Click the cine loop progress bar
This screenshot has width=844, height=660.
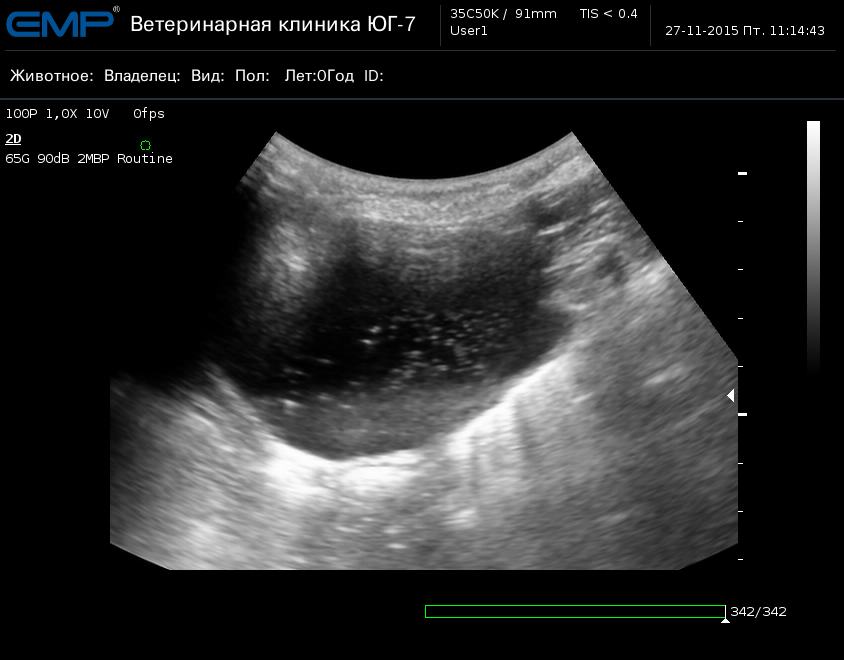point(575,611)
